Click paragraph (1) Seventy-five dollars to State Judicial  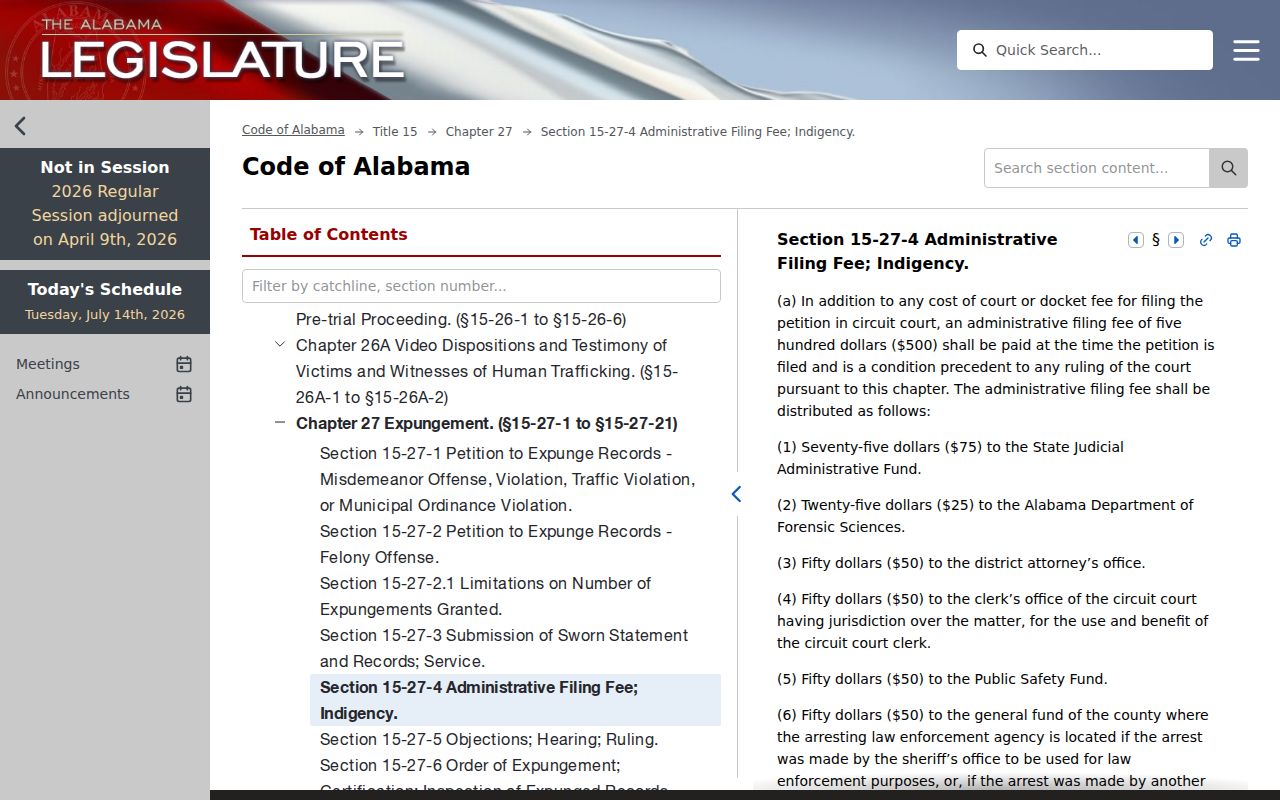click(950, 458)
